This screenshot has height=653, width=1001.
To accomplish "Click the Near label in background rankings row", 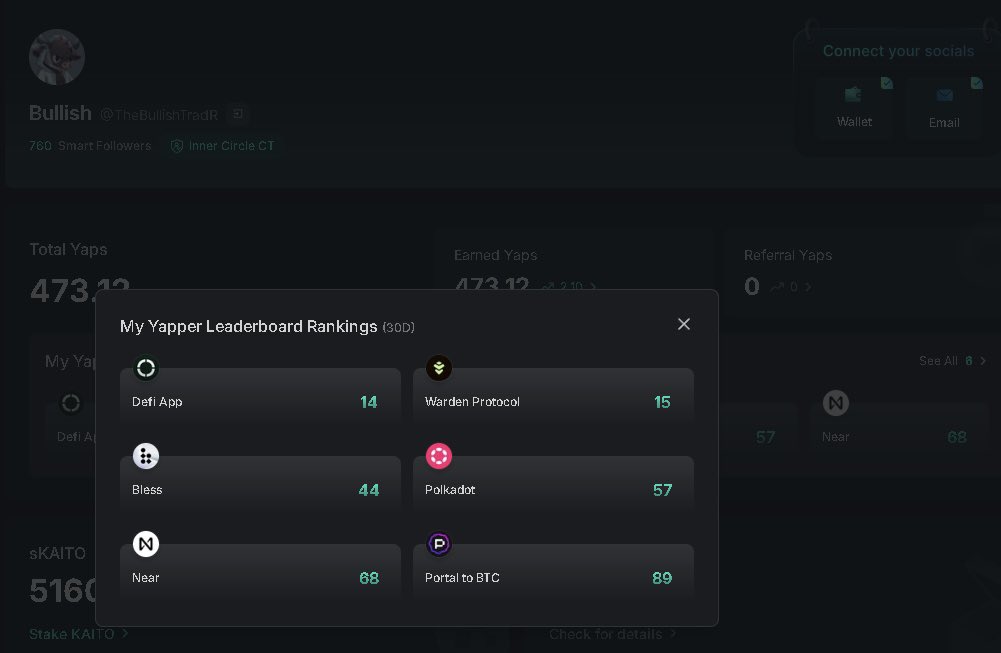I will coord(836,437).
